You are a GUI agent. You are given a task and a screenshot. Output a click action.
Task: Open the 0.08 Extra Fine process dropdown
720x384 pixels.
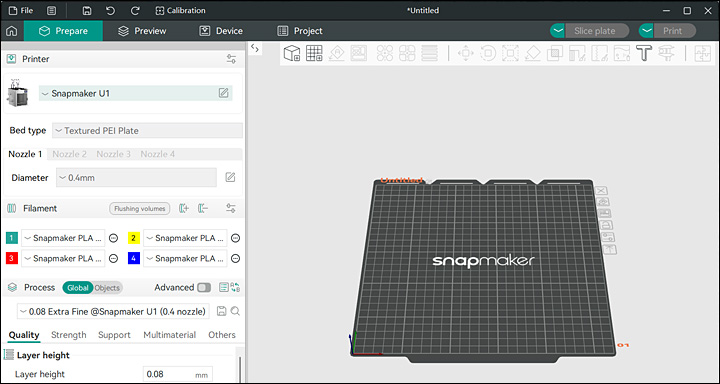pos(113,311)
